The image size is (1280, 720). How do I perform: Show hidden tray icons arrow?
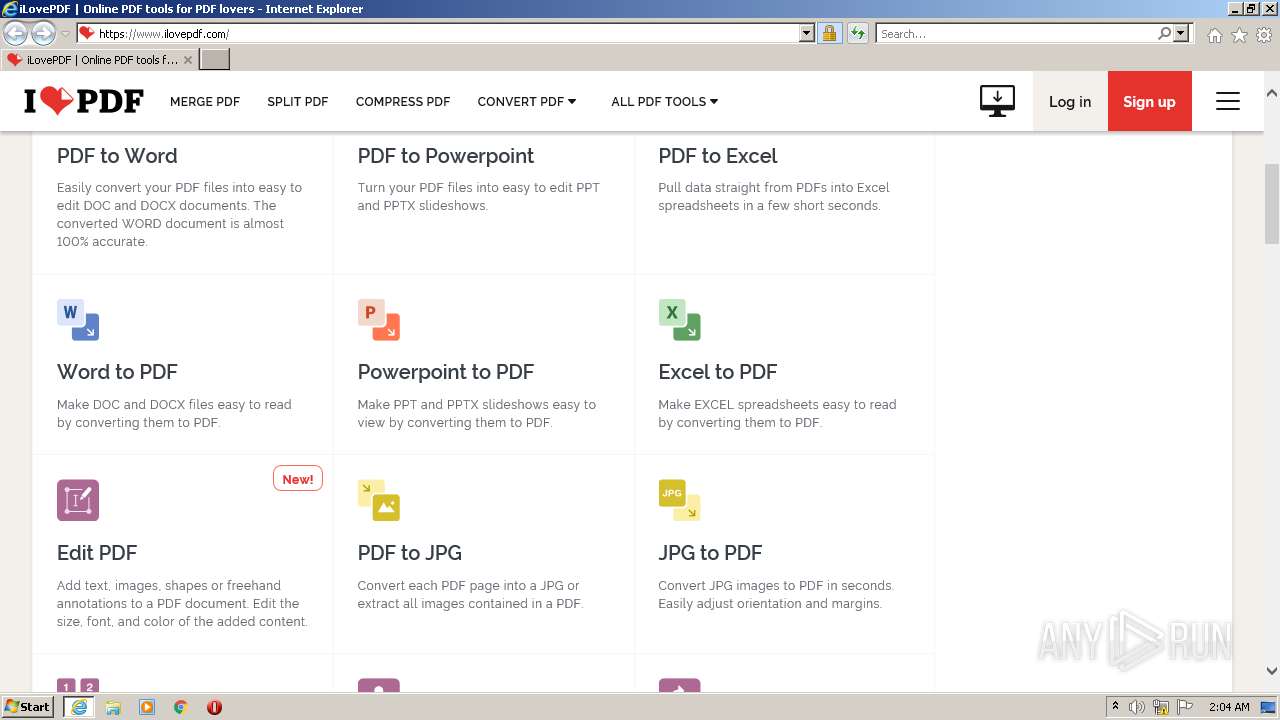click(x=1115, y=707)
